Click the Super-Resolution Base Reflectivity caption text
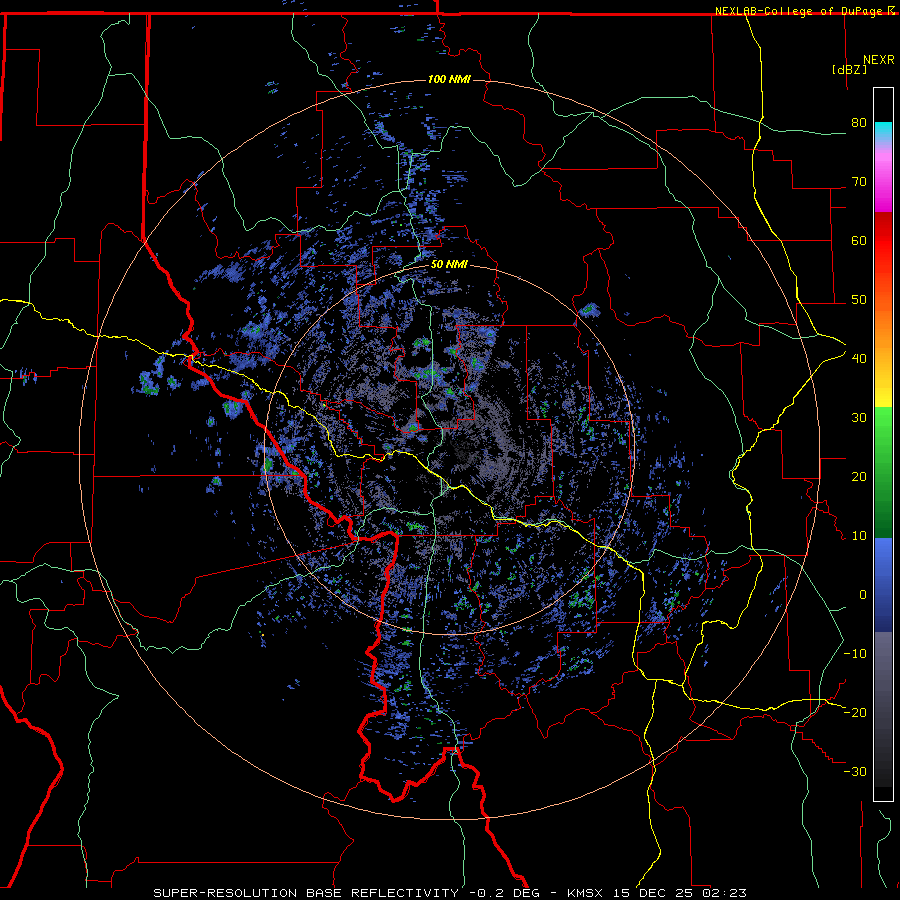 (x=306, y=893)
